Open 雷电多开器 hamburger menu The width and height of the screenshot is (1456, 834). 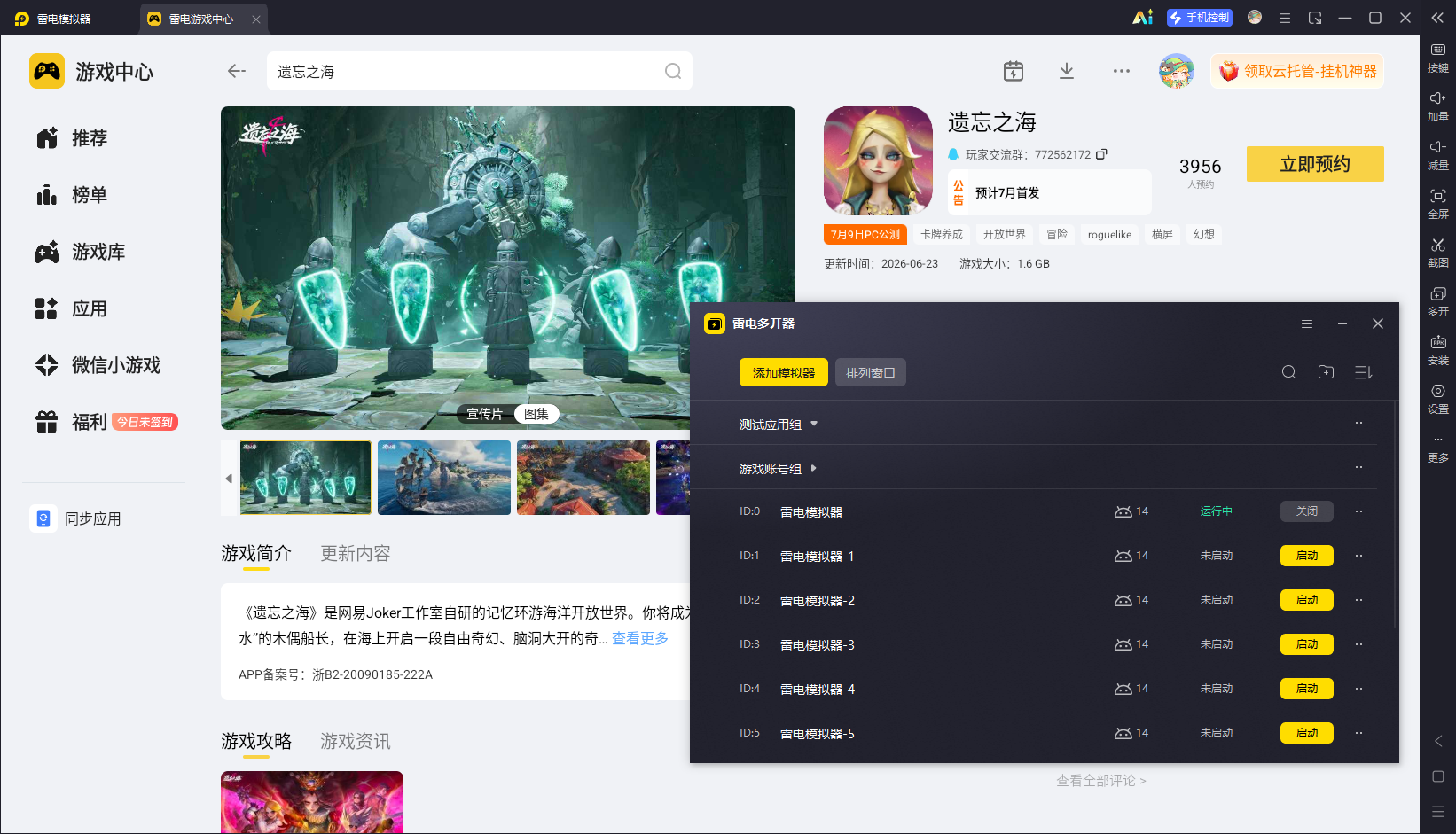1307,323
